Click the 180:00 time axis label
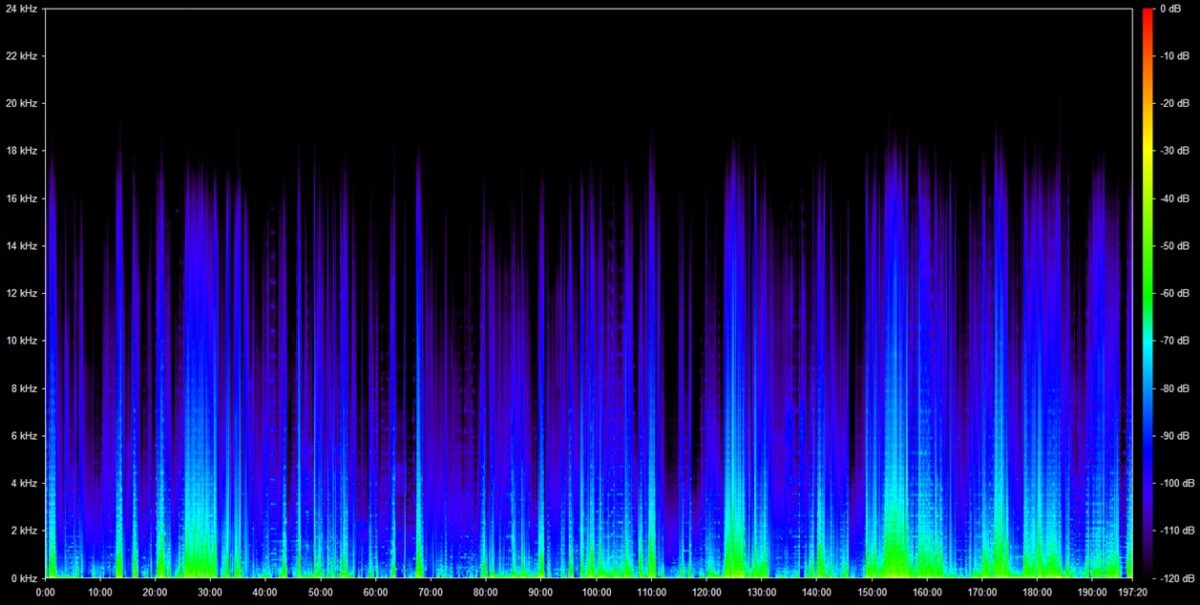The width and height of the screenshot is (1200, 605). pyautogui.click(x=1036, y=592)
